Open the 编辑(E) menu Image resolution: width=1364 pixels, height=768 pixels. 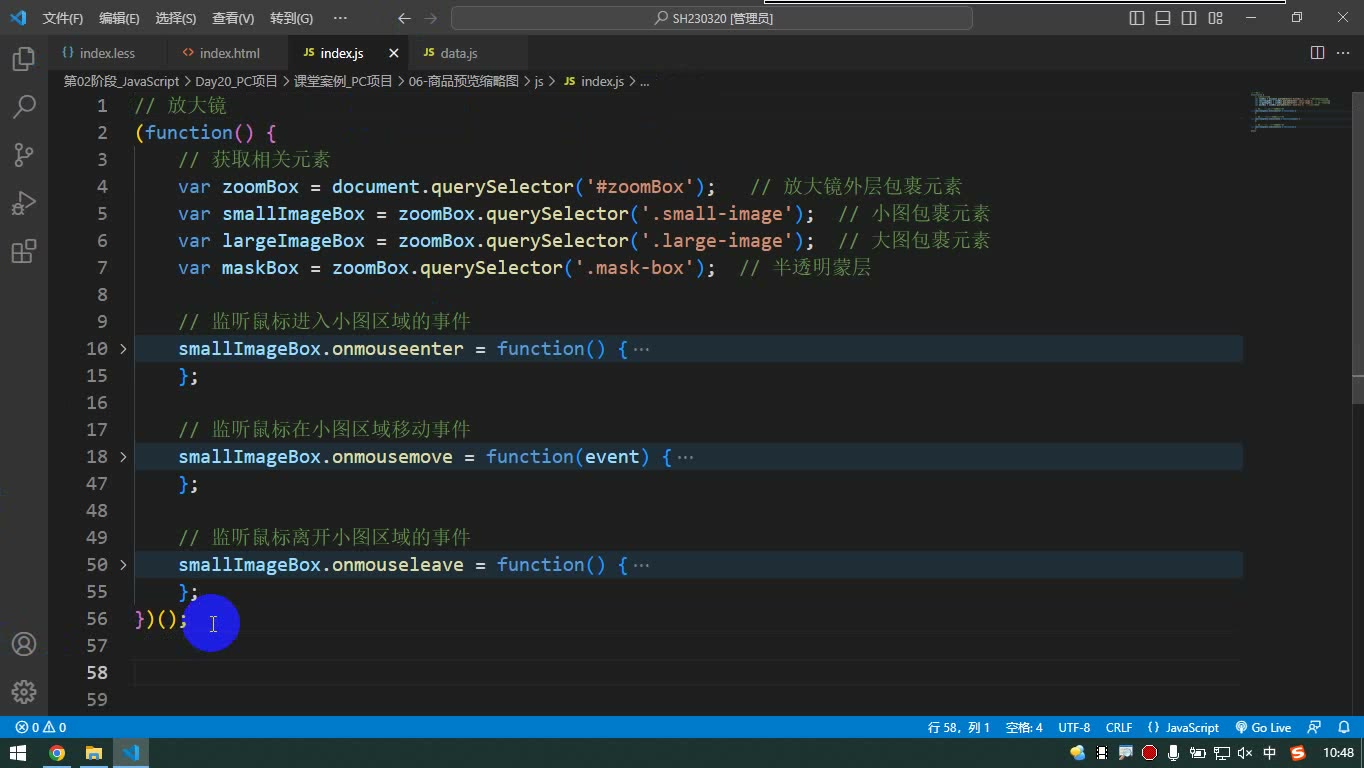point(119,18)
